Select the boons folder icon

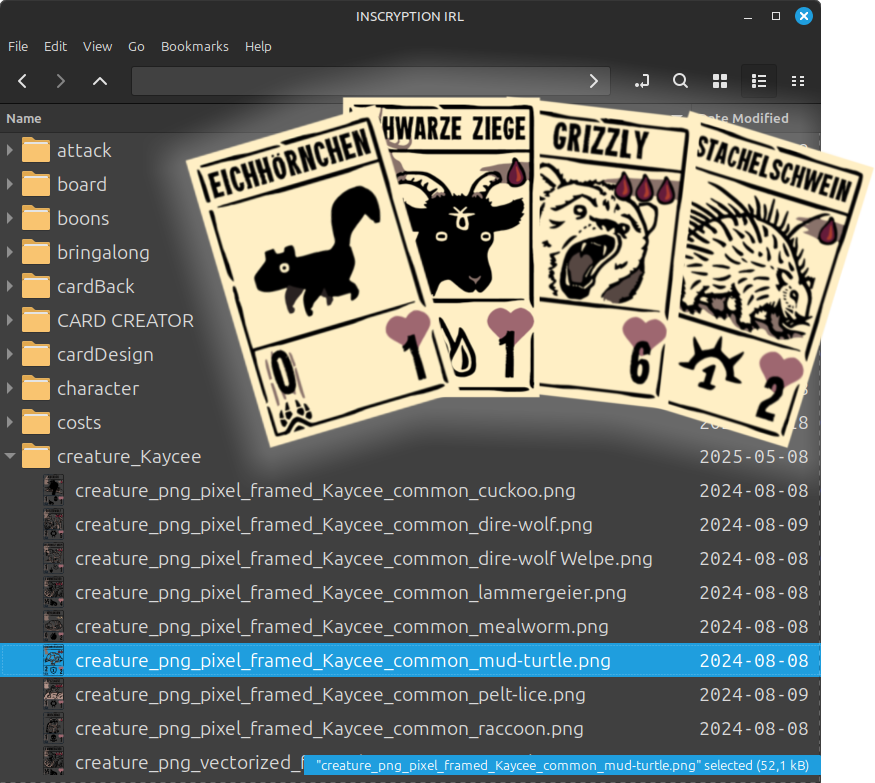pyautogui.click(x=36, y=218)
